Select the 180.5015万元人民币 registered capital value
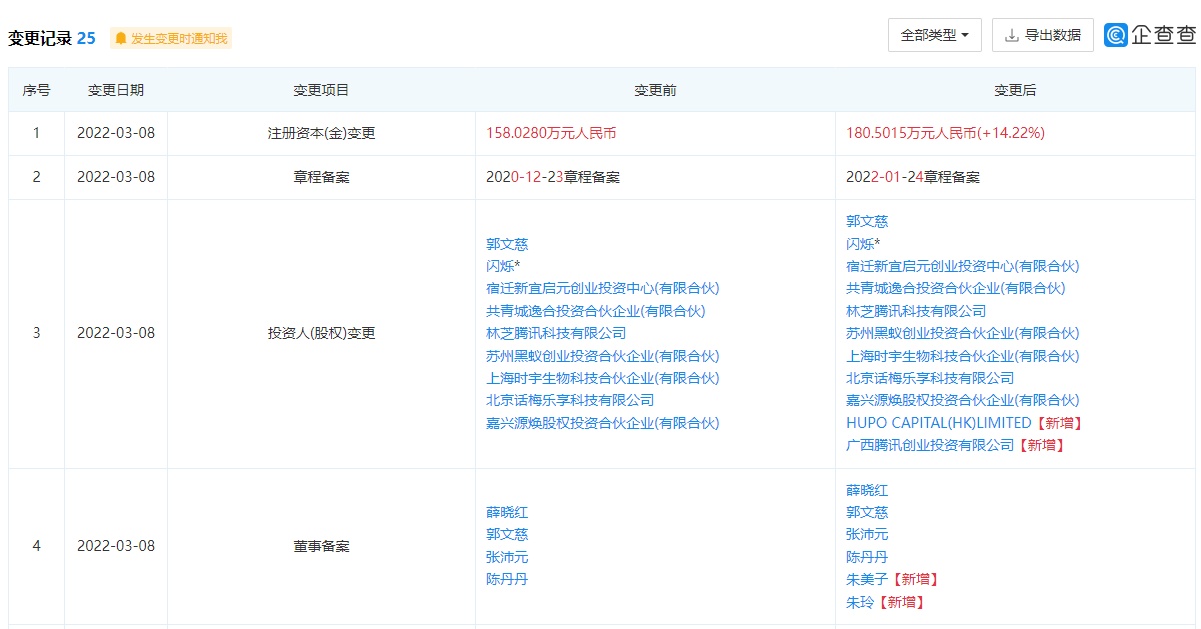1201x629 pixels. click(945, 133)
